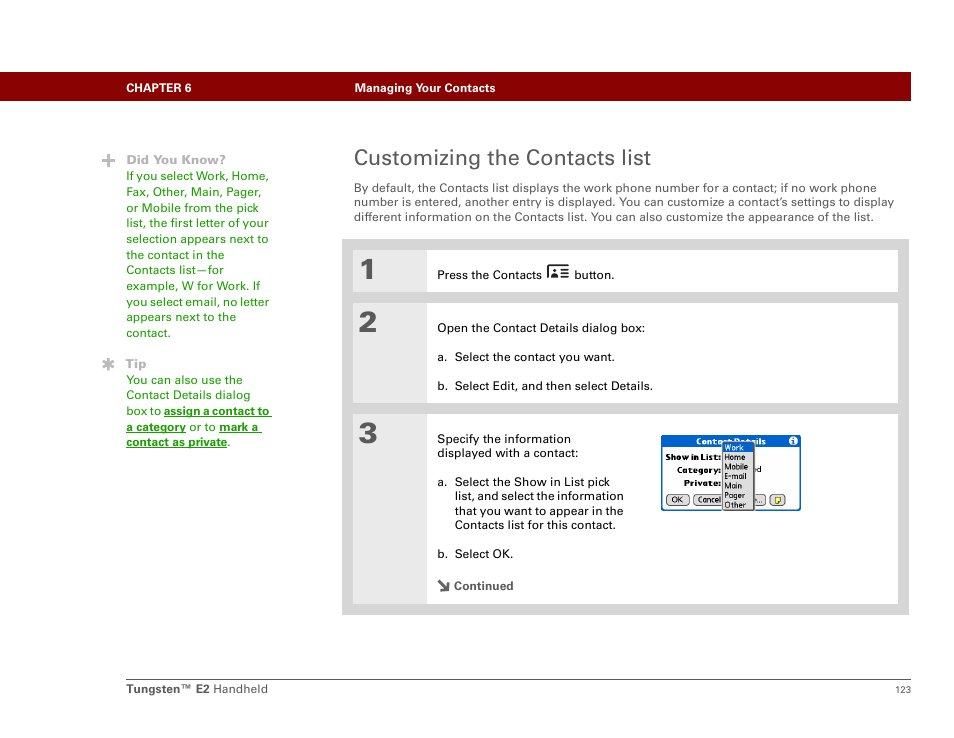
Task: Click the 'CHAPTER 6' header text
Action: pyautogui.click(x=159, y=88)
